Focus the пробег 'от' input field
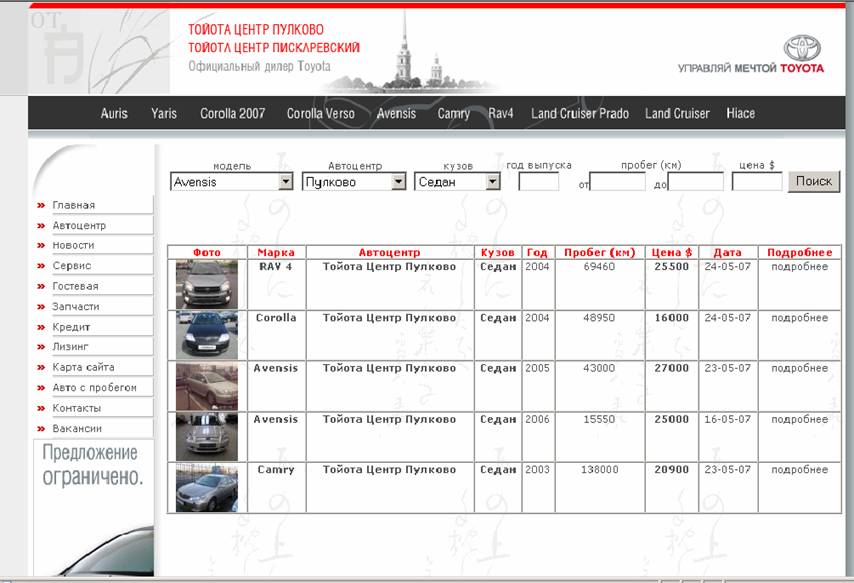This screenshot has height=583, width=854. pos(618,181)
